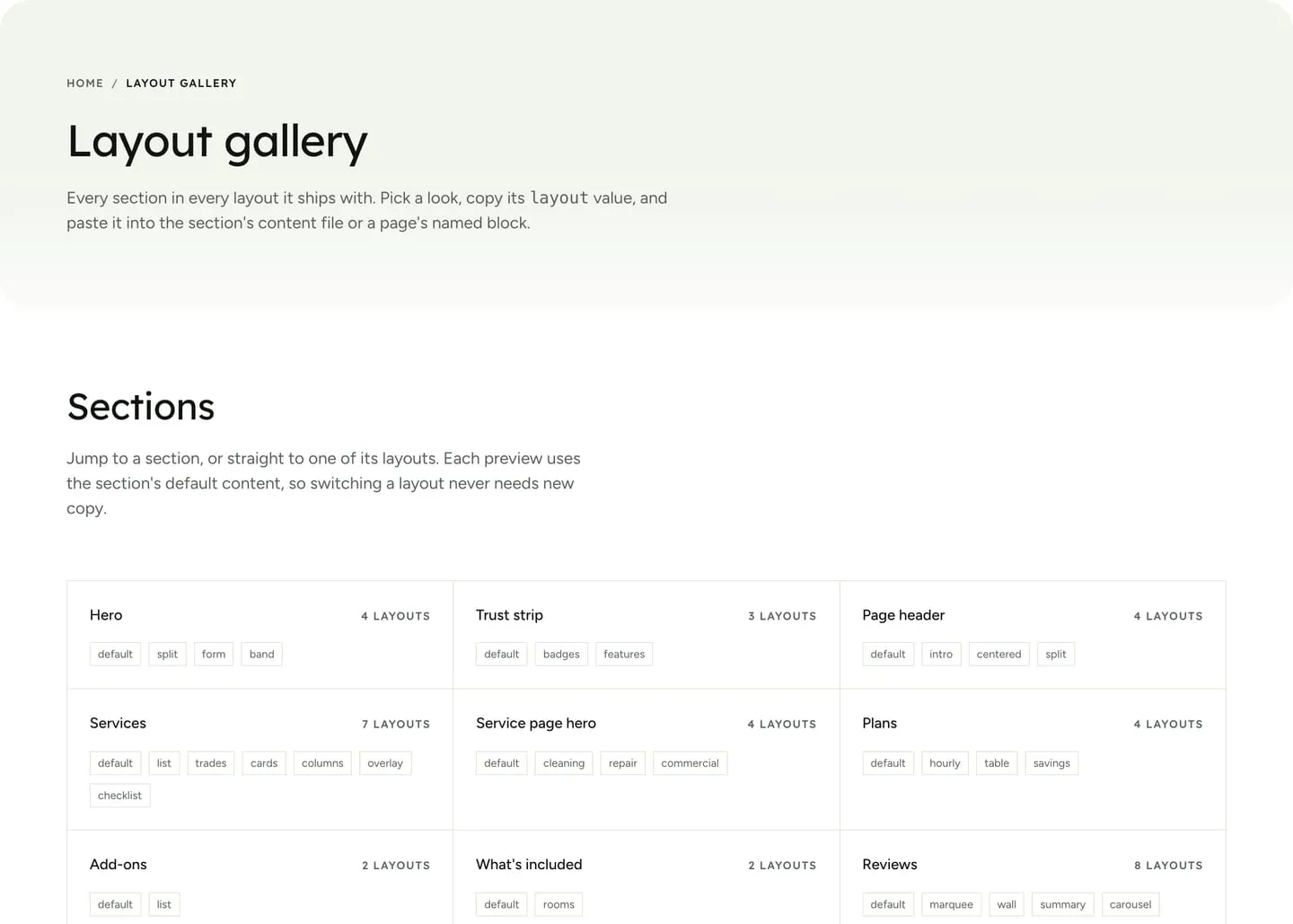Select the Plans table layout chip

point(997,763)
